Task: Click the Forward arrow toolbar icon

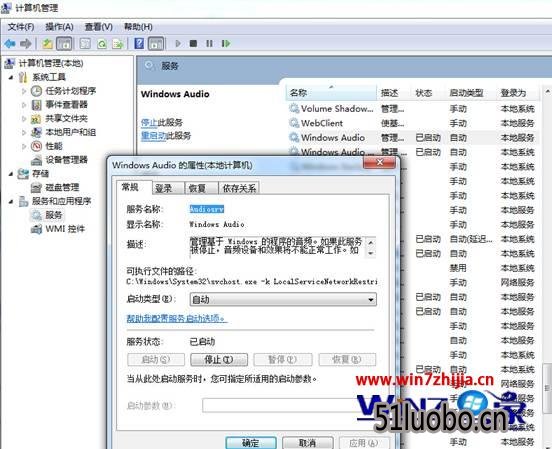Action: pos(26,44)
